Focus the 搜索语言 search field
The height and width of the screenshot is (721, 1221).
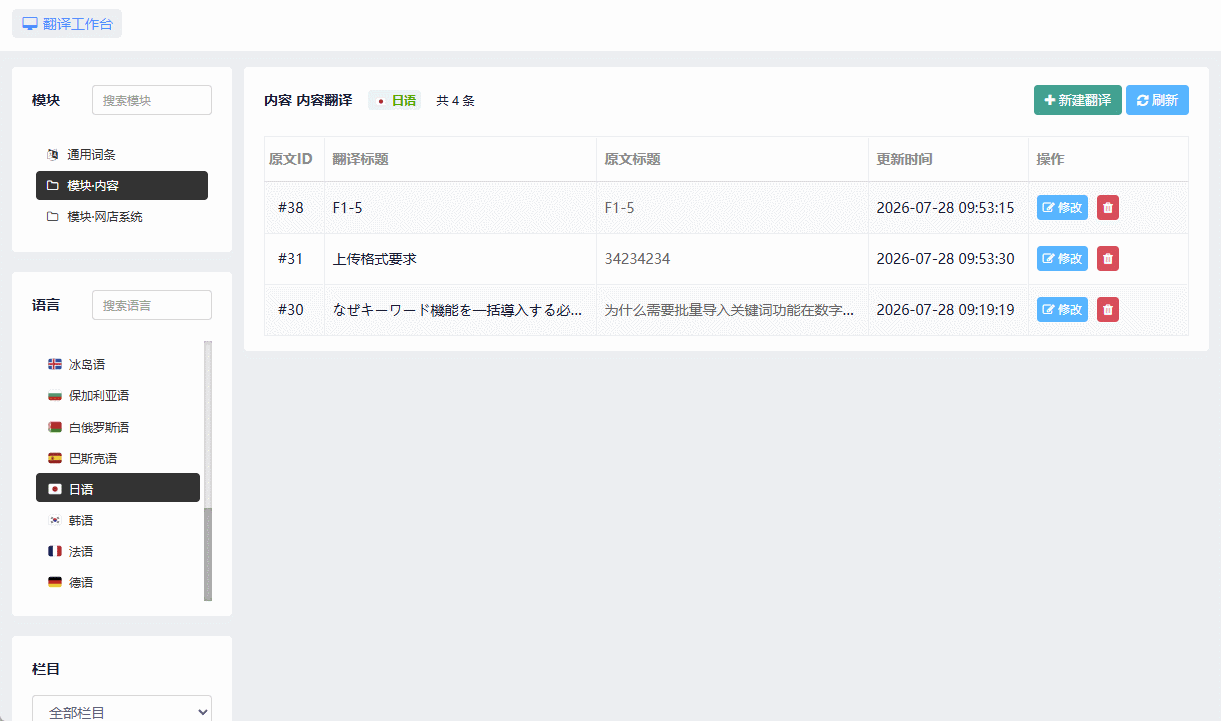click(x=152, y=305)
